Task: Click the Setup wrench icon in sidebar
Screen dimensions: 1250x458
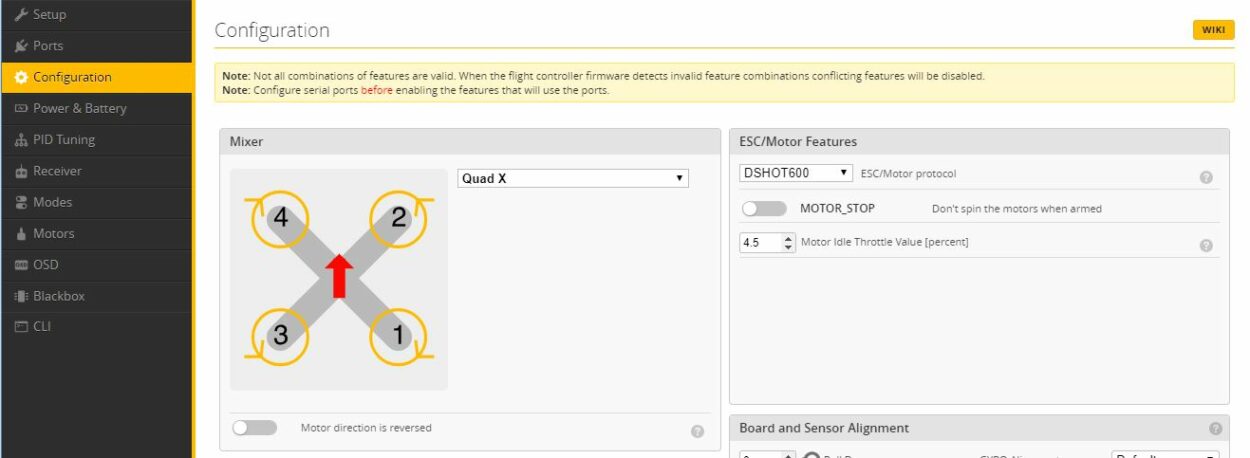Action: tap(21, 14)
